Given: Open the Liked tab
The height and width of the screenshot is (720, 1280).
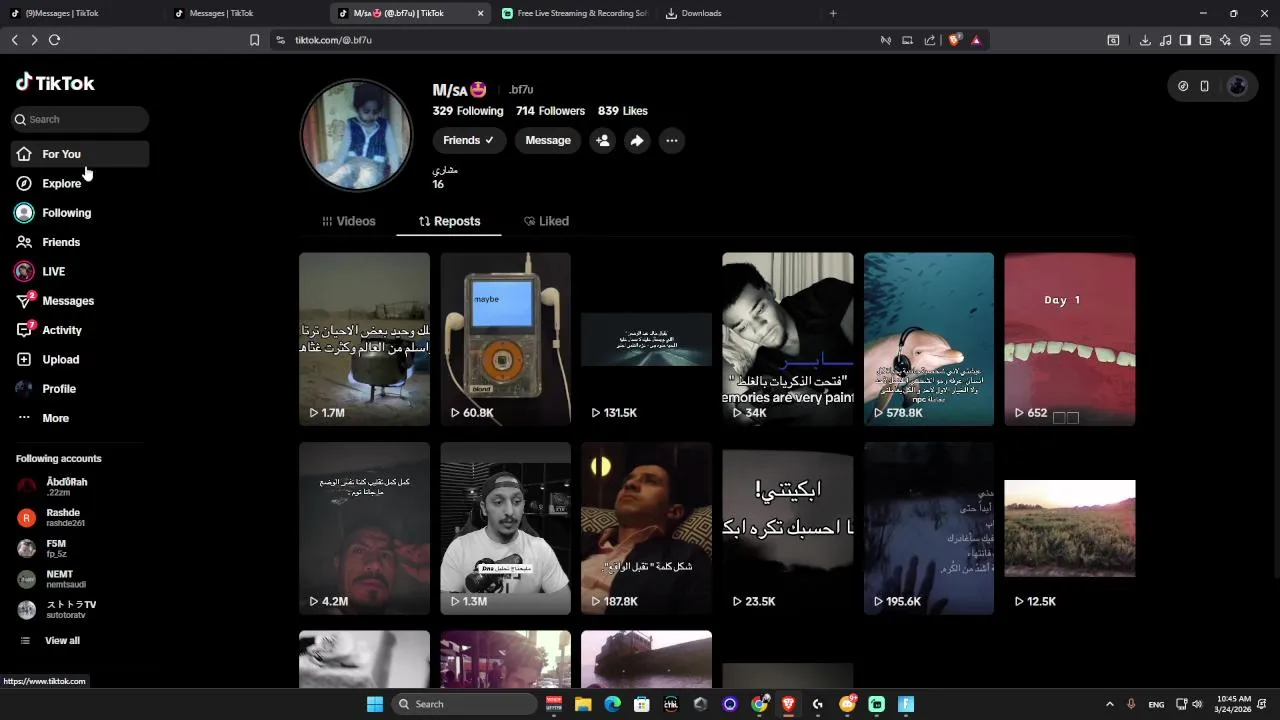Looking at the screenshot, I should (546, 221).
